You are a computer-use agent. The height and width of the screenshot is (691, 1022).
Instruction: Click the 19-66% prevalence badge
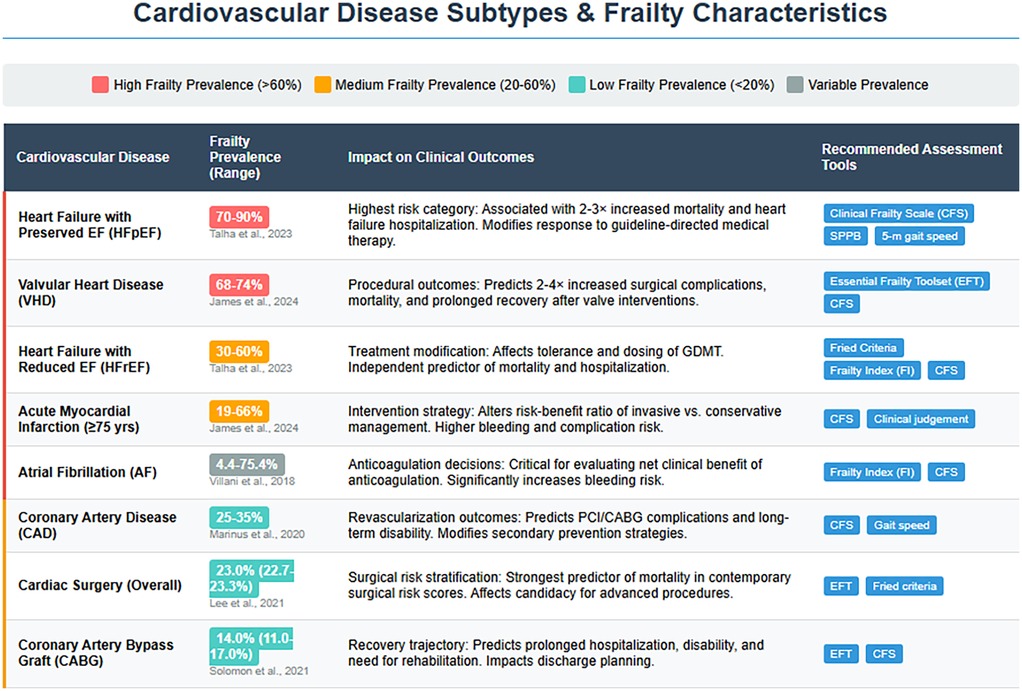(x=239, y=411)
